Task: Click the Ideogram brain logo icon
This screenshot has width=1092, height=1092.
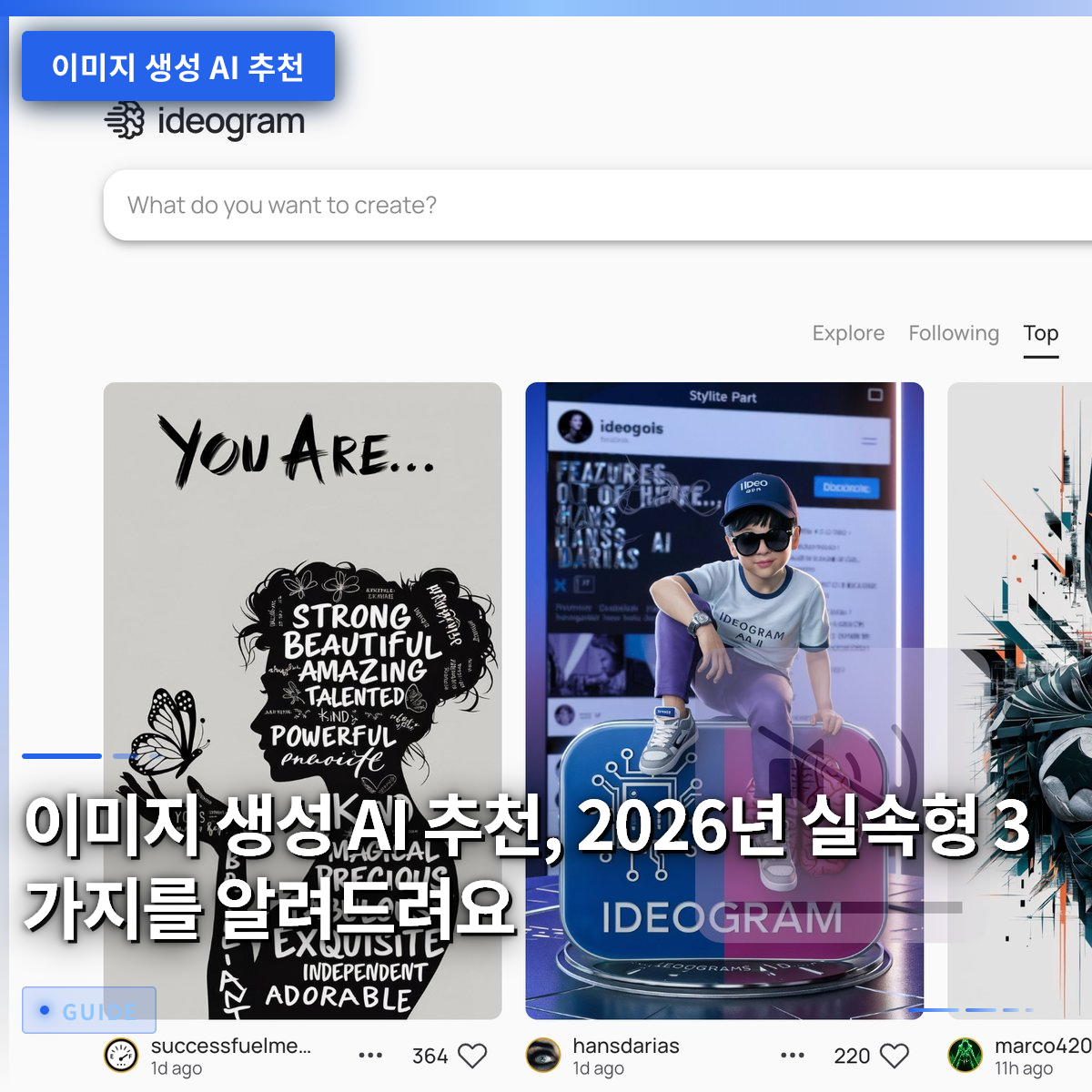Action: 125,120
